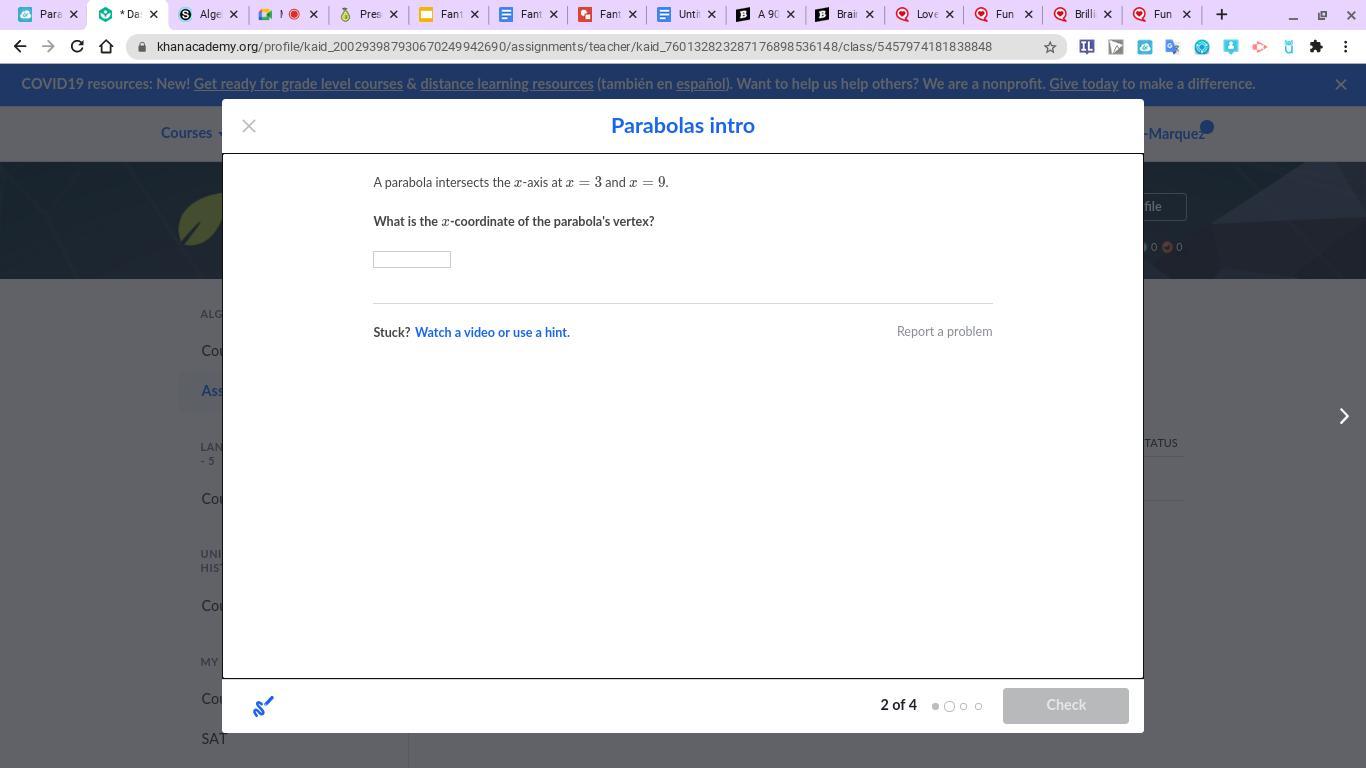1366x768 pixels.
Task: Navigate back to the previous page
Action: click(x=20, y=47)
